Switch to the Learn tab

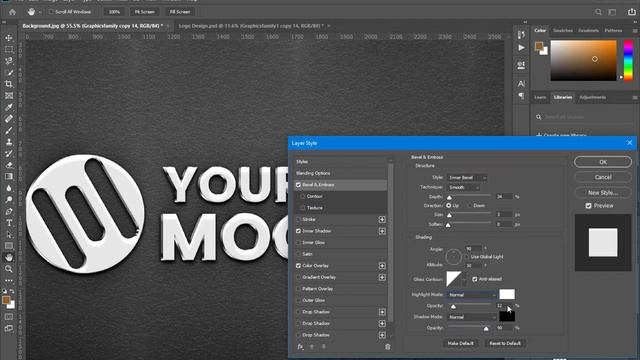pyautogui.click(x=540, y=98)
